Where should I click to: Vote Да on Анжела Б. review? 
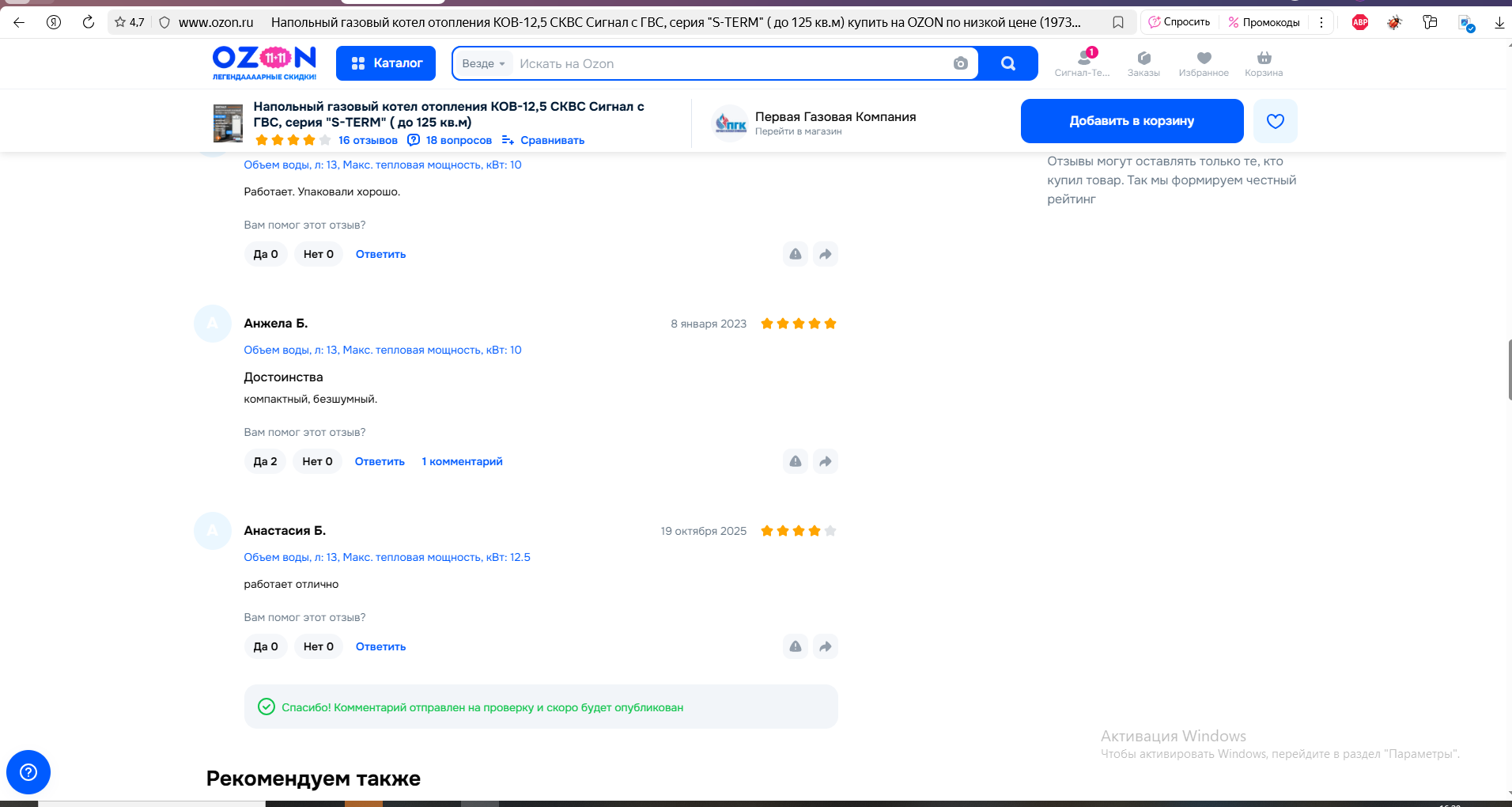265,461
